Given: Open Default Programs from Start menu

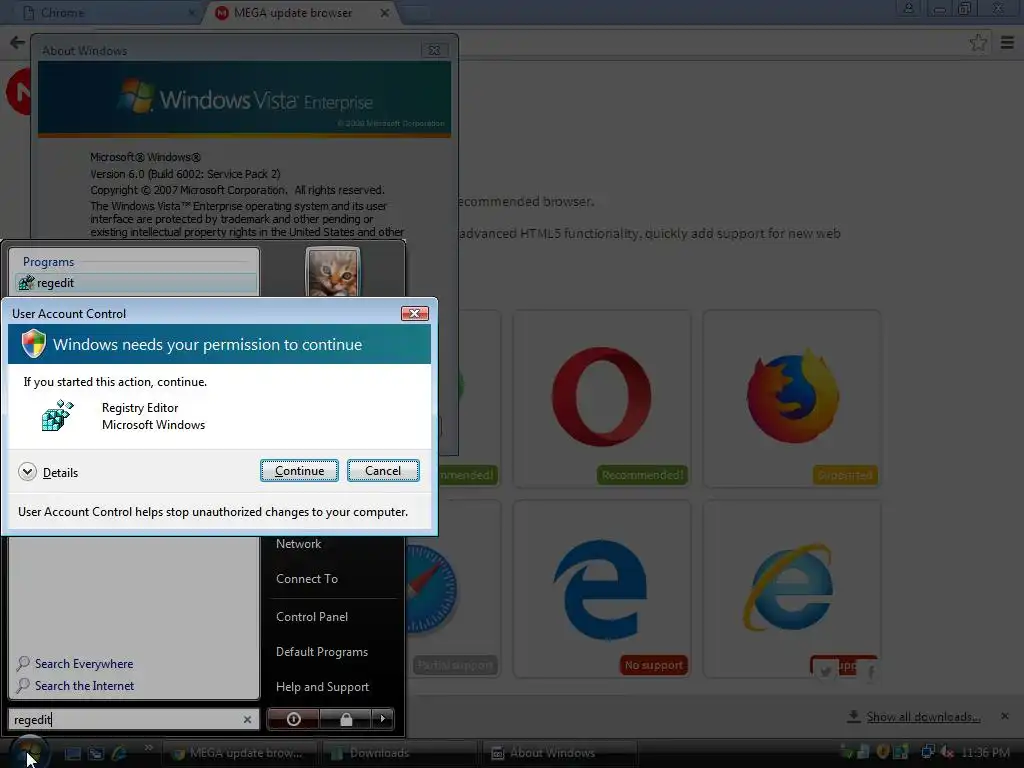Looking at the screenshot, I should click(322, 652).
